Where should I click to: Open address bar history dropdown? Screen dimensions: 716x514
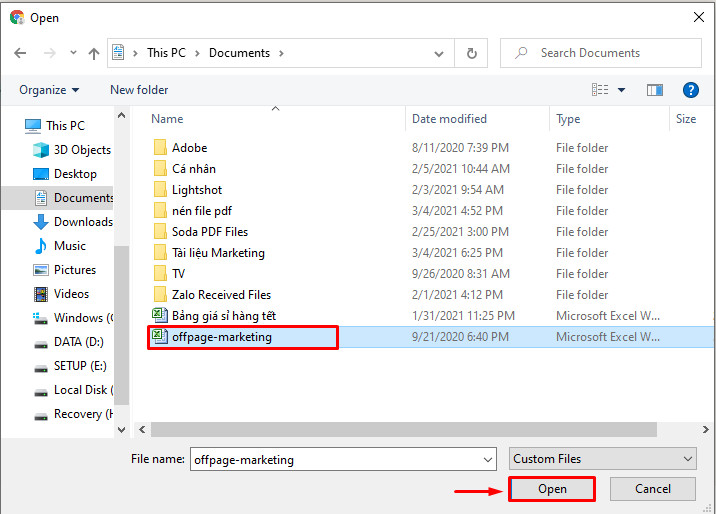coord(439,54)
